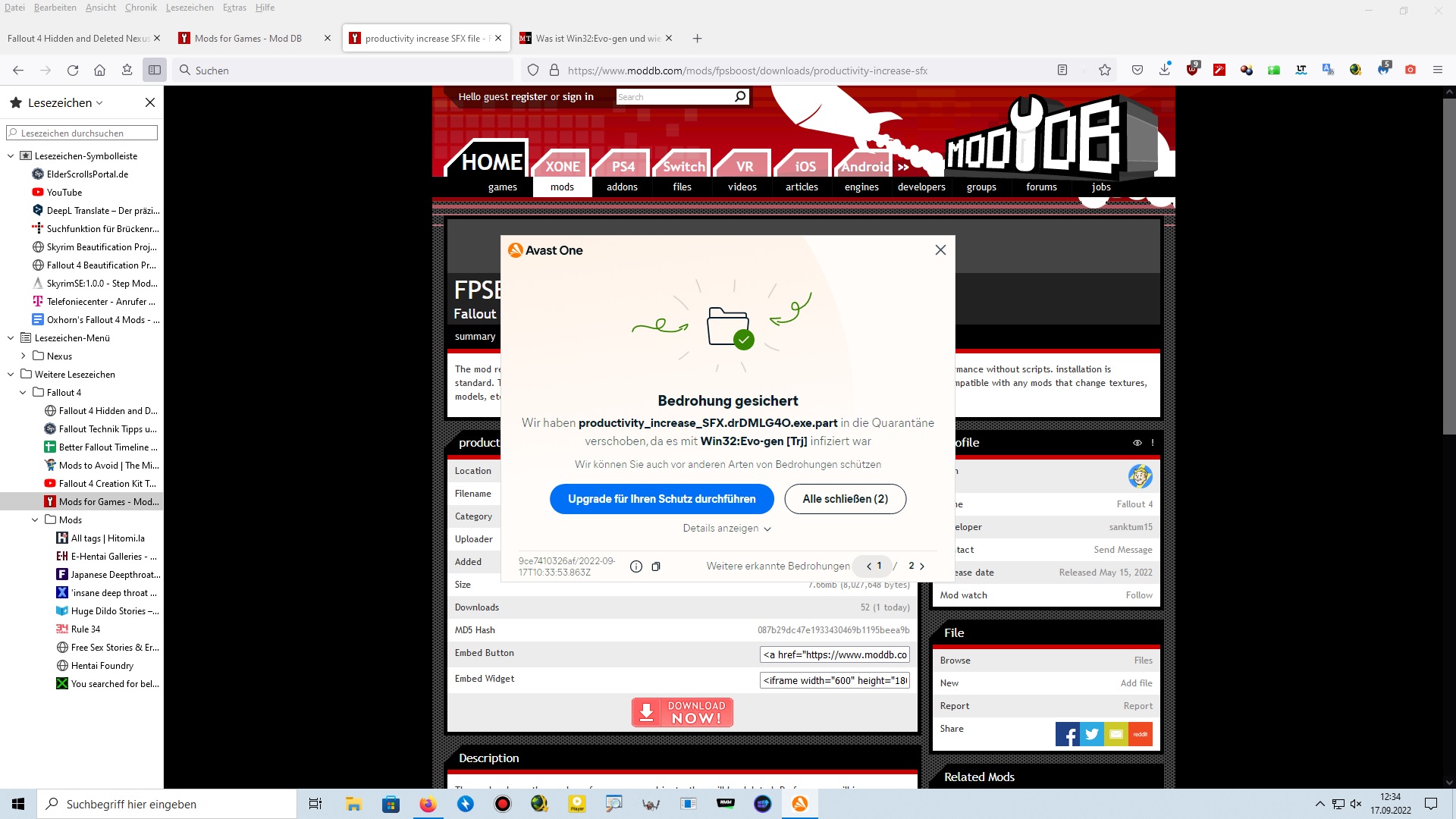Switch to Mods for Games - Mod DB tab
The height and width of the screenshot is (819, 1456).
point(248,39)
